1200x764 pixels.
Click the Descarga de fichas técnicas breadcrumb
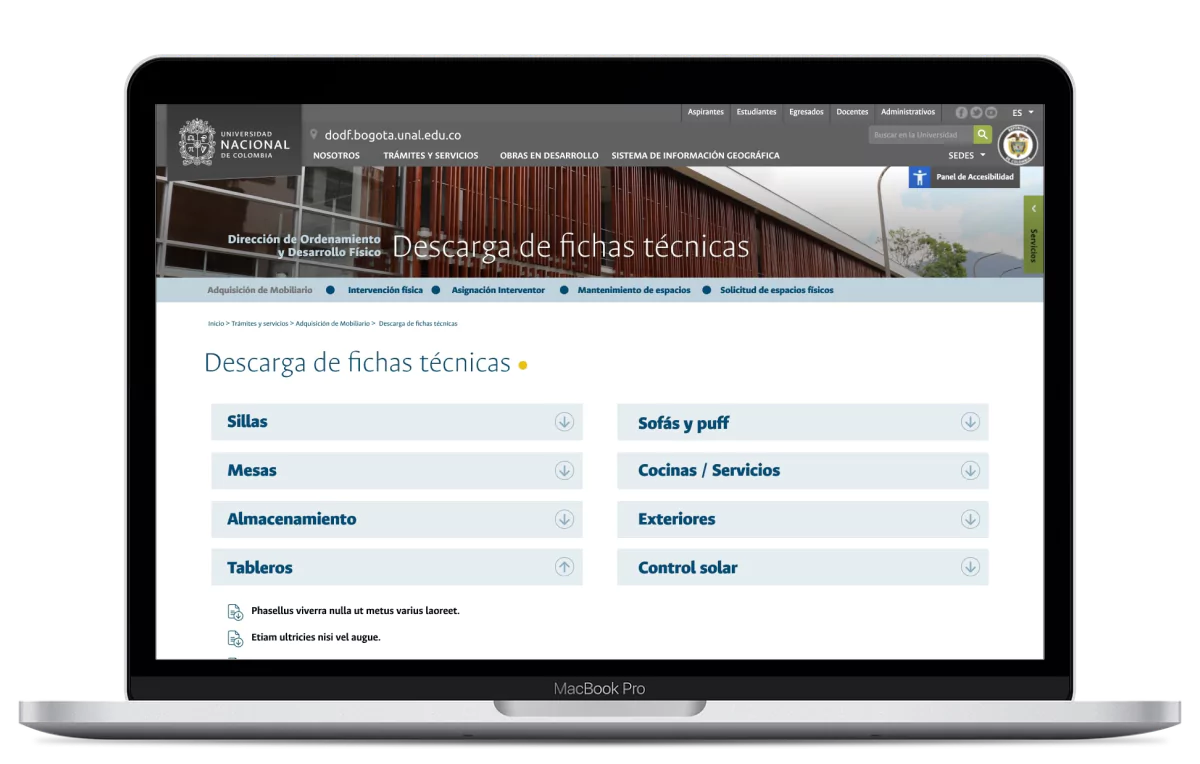click(x=418, y=324)
